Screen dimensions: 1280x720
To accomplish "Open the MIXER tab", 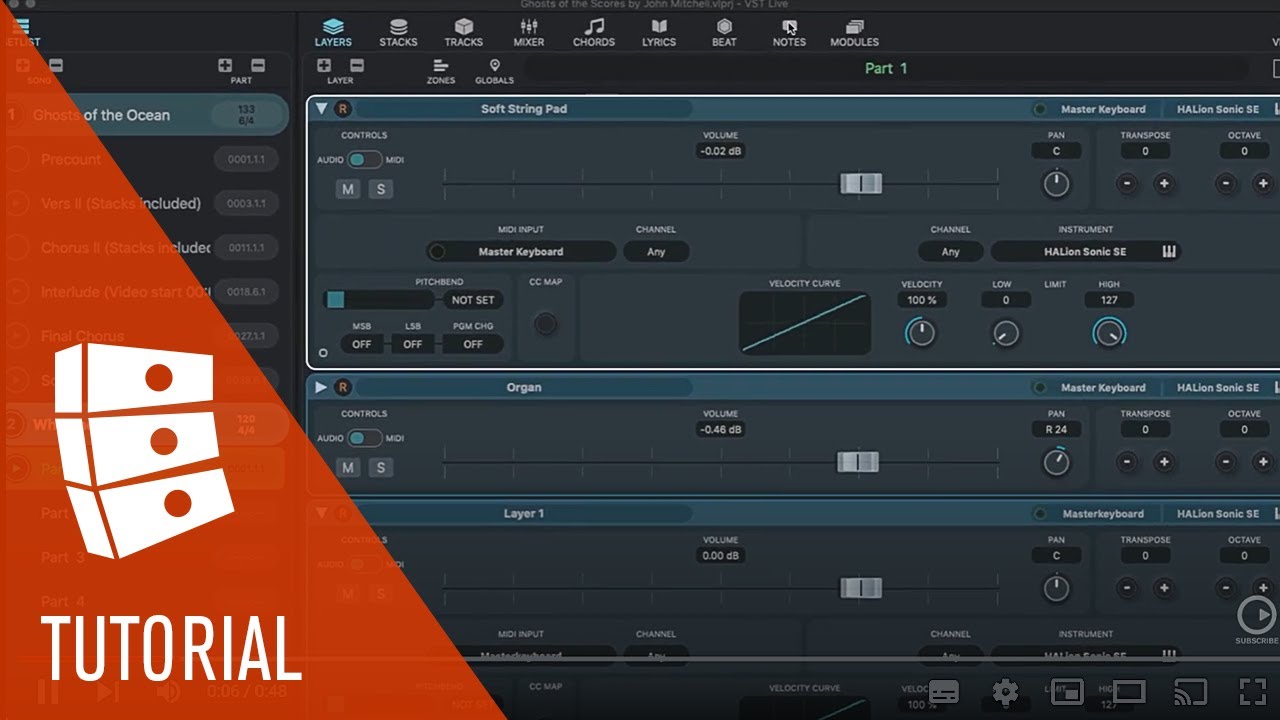I will 529,32.
